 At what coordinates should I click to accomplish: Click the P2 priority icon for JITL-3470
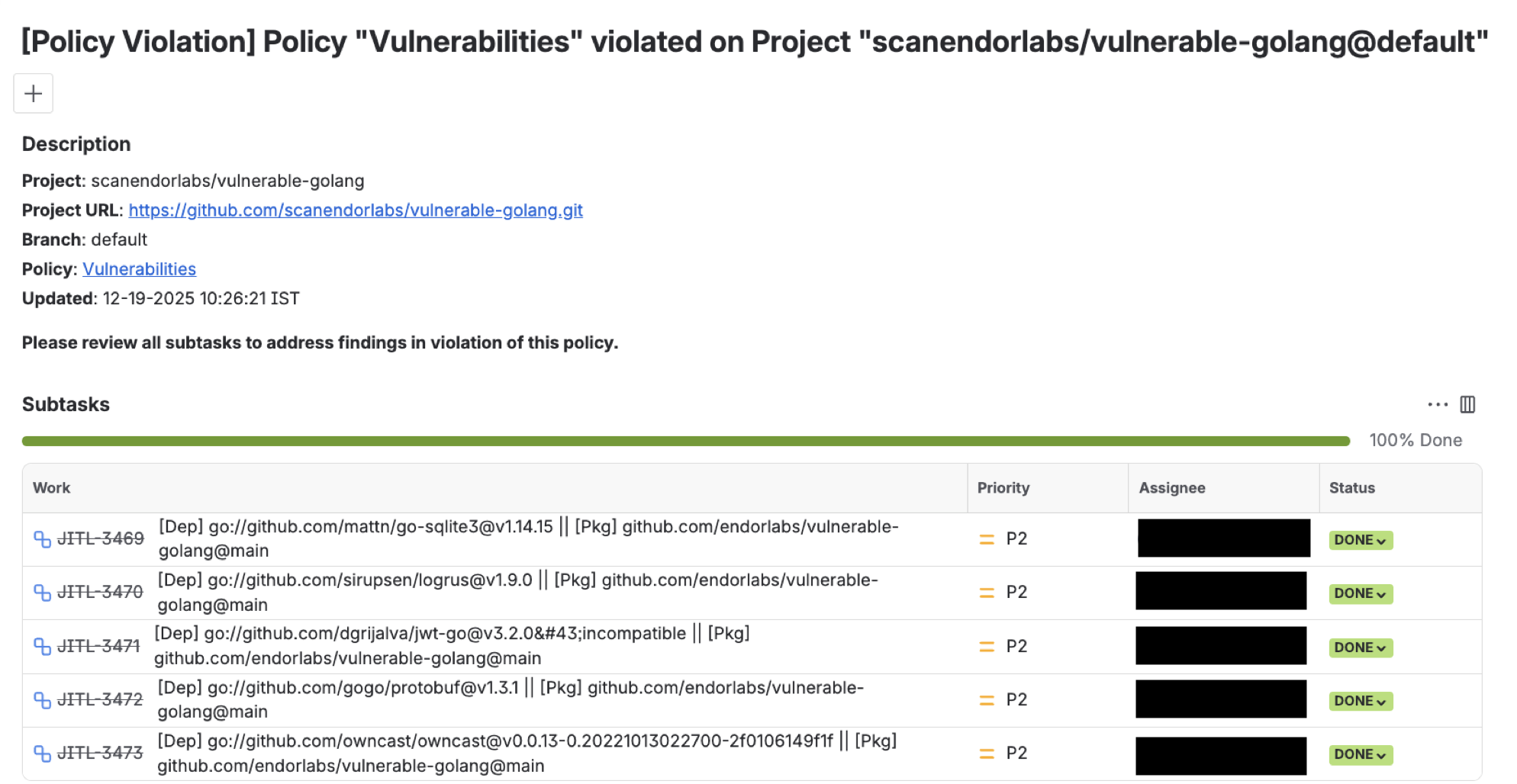(x=987, y=593)
